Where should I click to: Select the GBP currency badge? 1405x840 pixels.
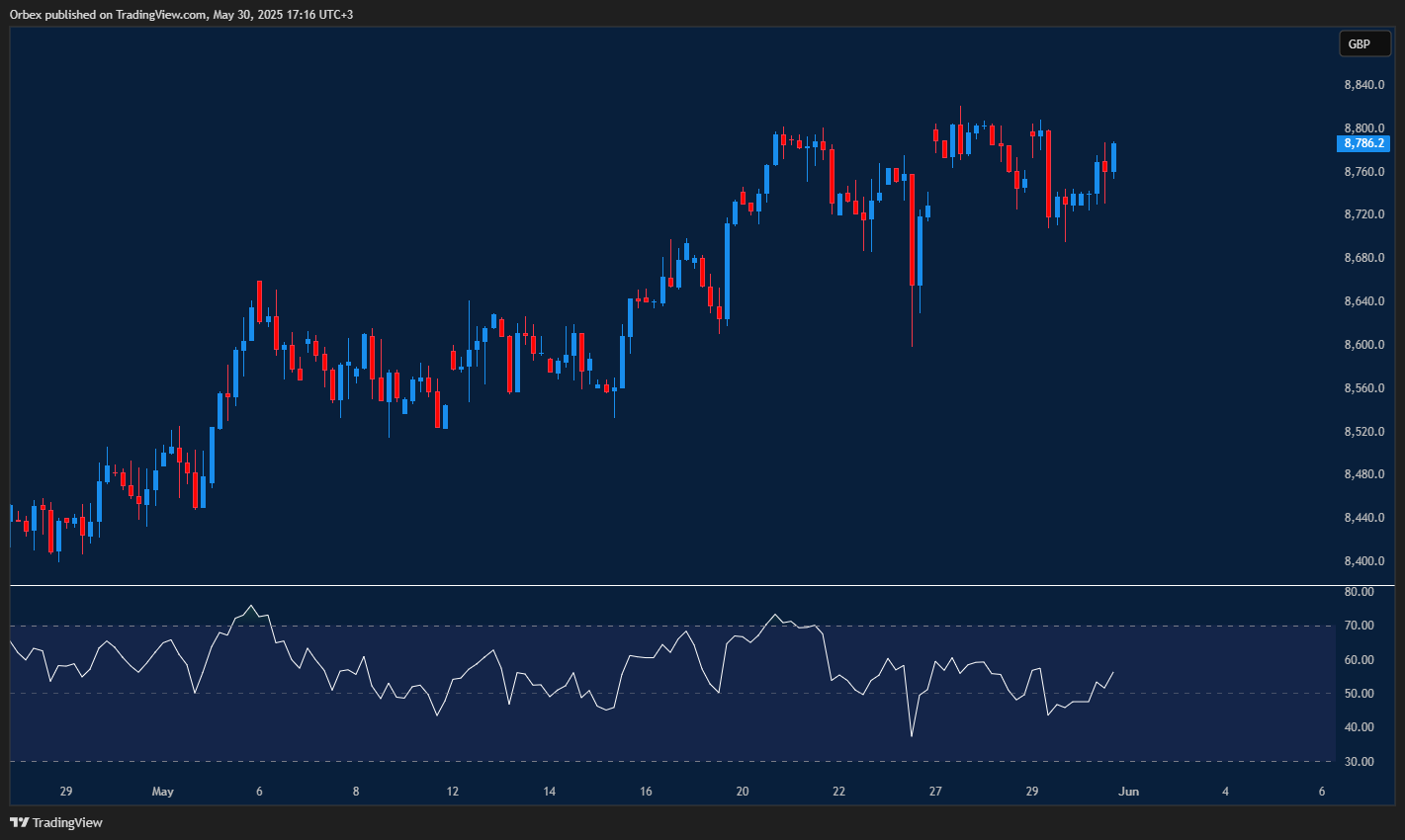(1363, 43)
